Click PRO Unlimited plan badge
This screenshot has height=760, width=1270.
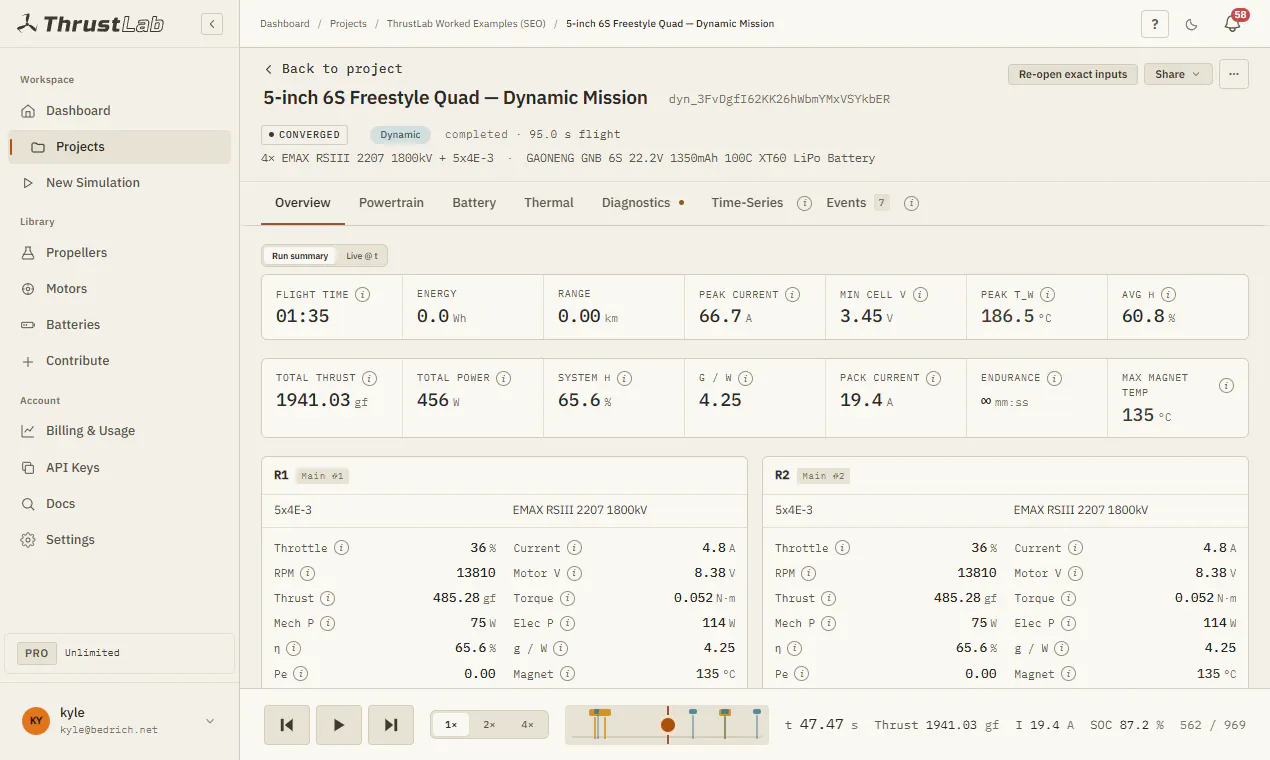click(119, 653)
